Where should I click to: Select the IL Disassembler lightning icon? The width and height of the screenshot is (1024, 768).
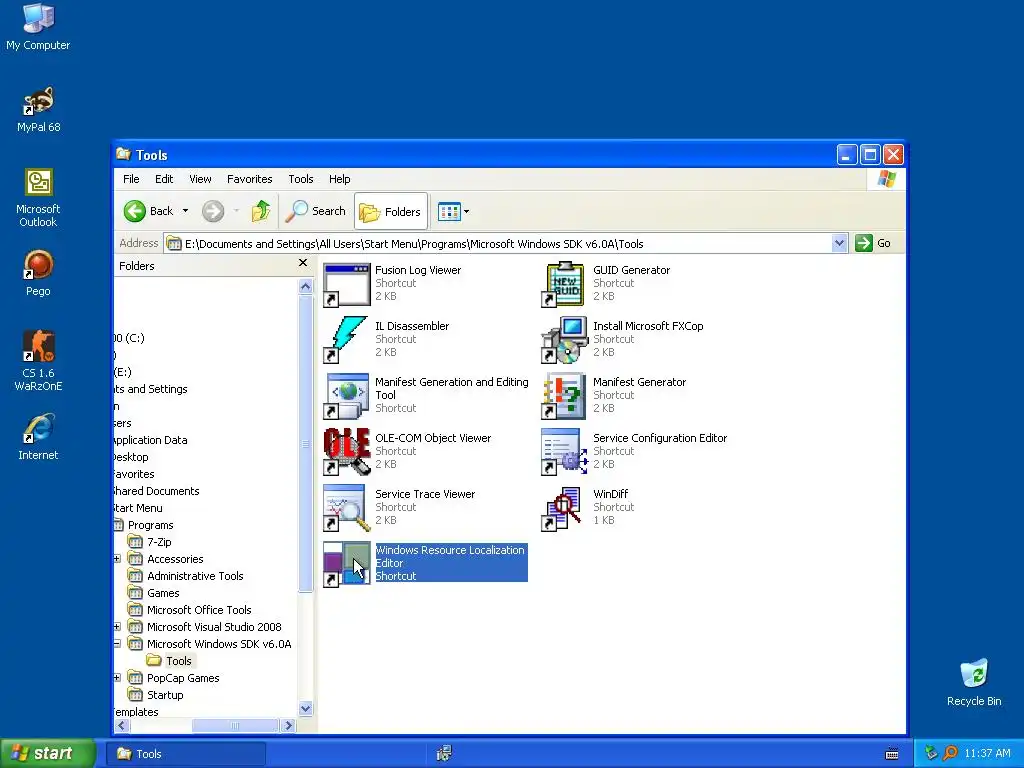(347, 340)
